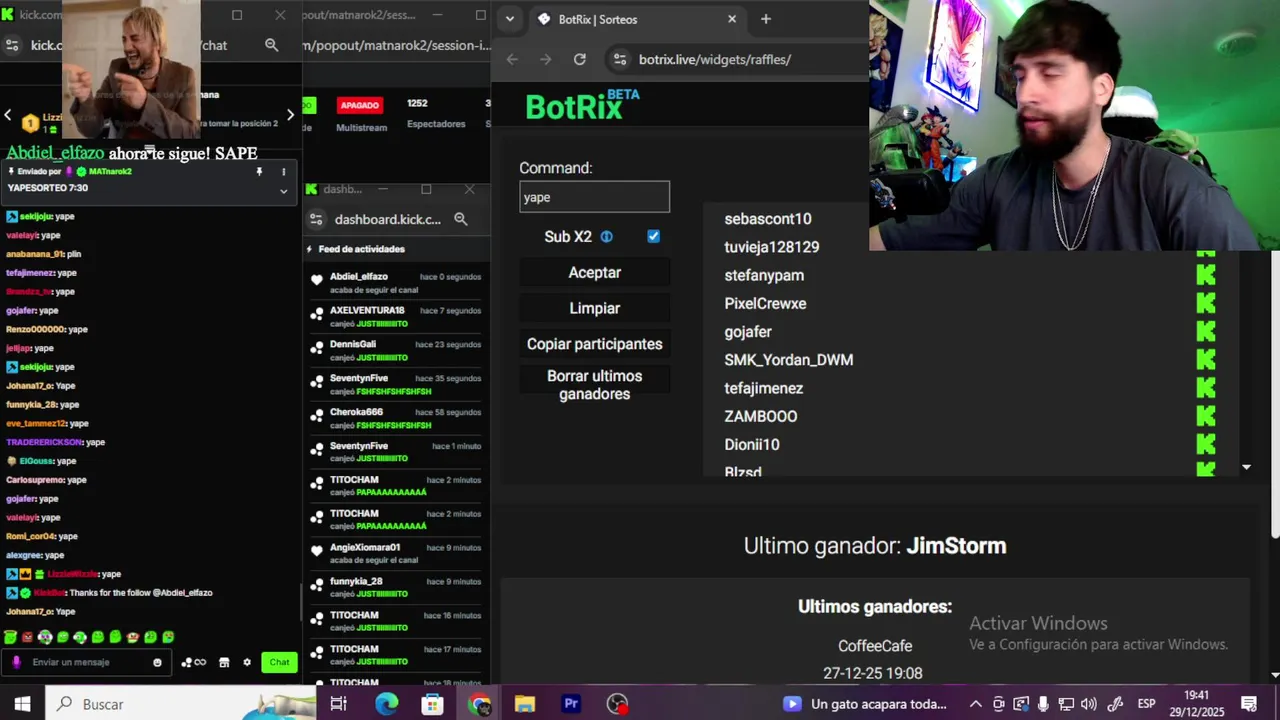
Task: Open the Chrome tab search dropdown
Action: tap(510, 19)
